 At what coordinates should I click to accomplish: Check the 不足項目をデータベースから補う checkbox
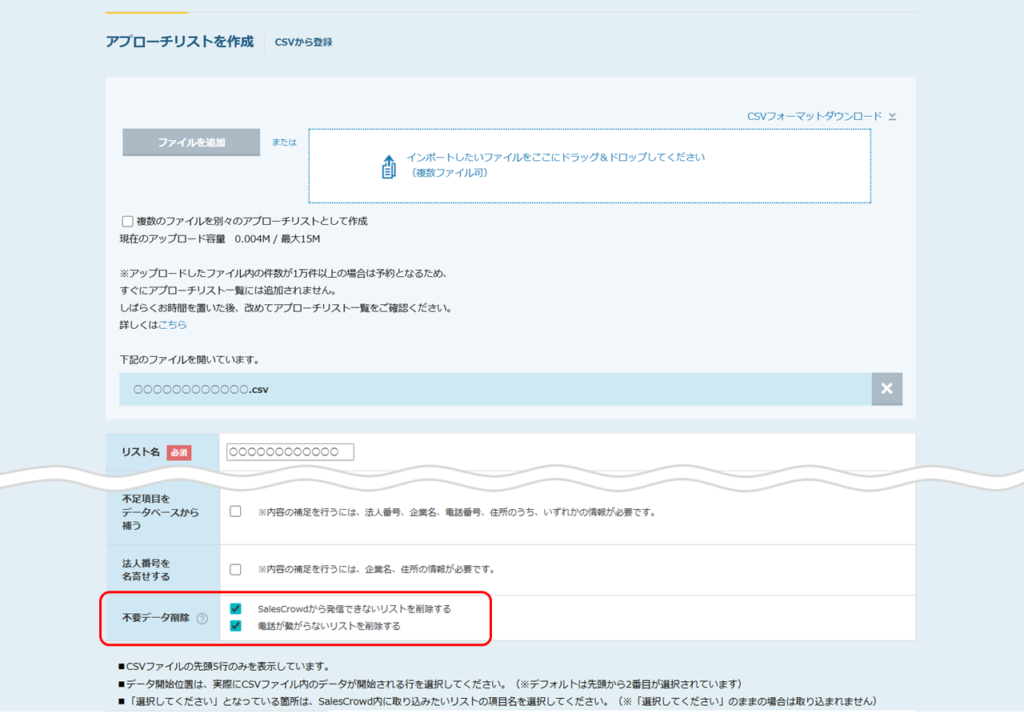coord(235,512)
